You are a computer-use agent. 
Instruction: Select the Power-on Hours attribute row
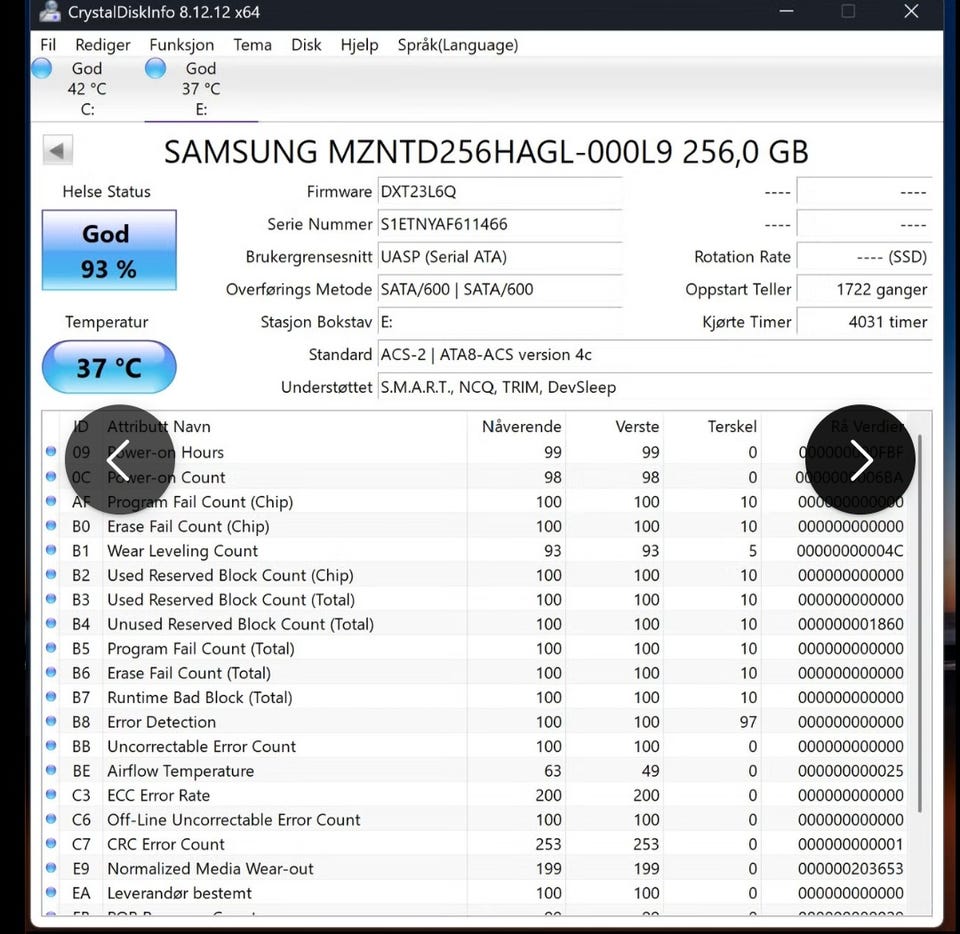(474, 452)
